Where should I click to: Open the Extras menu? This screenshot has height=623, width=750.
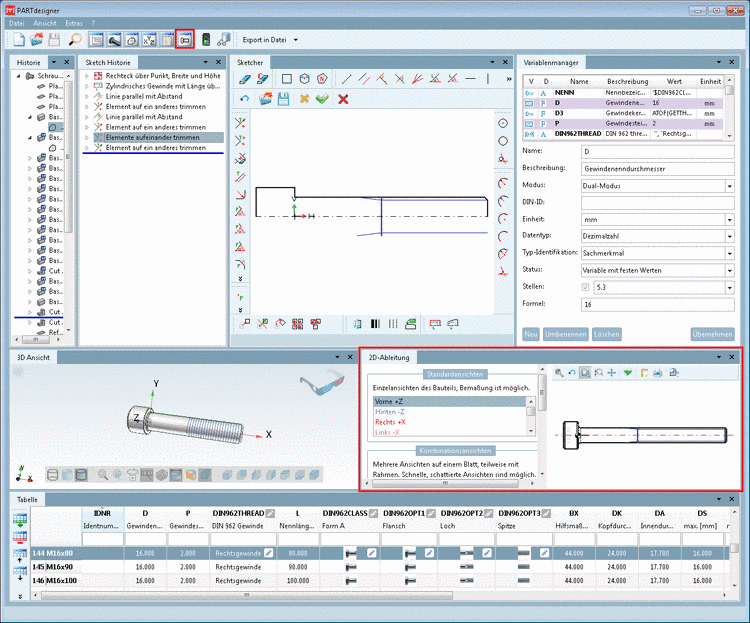pos(74,23)
